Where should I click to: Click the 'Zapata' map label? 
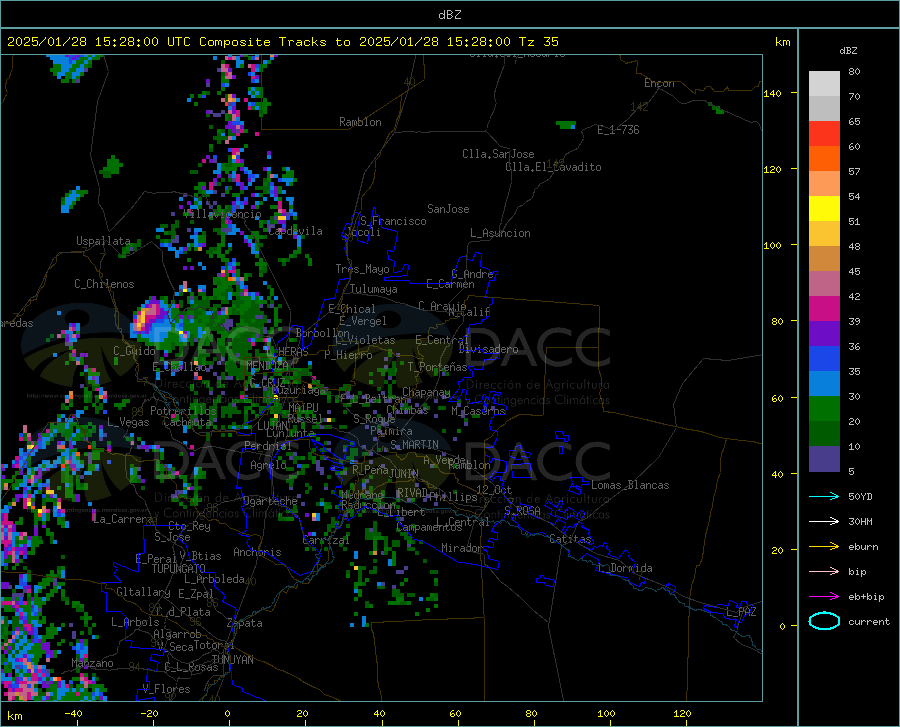point(245,623)
